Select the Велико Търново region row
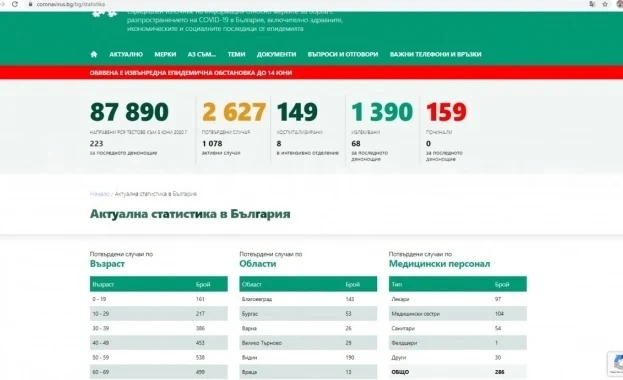This screenshot has width=623, height=380. click(308, 343)
